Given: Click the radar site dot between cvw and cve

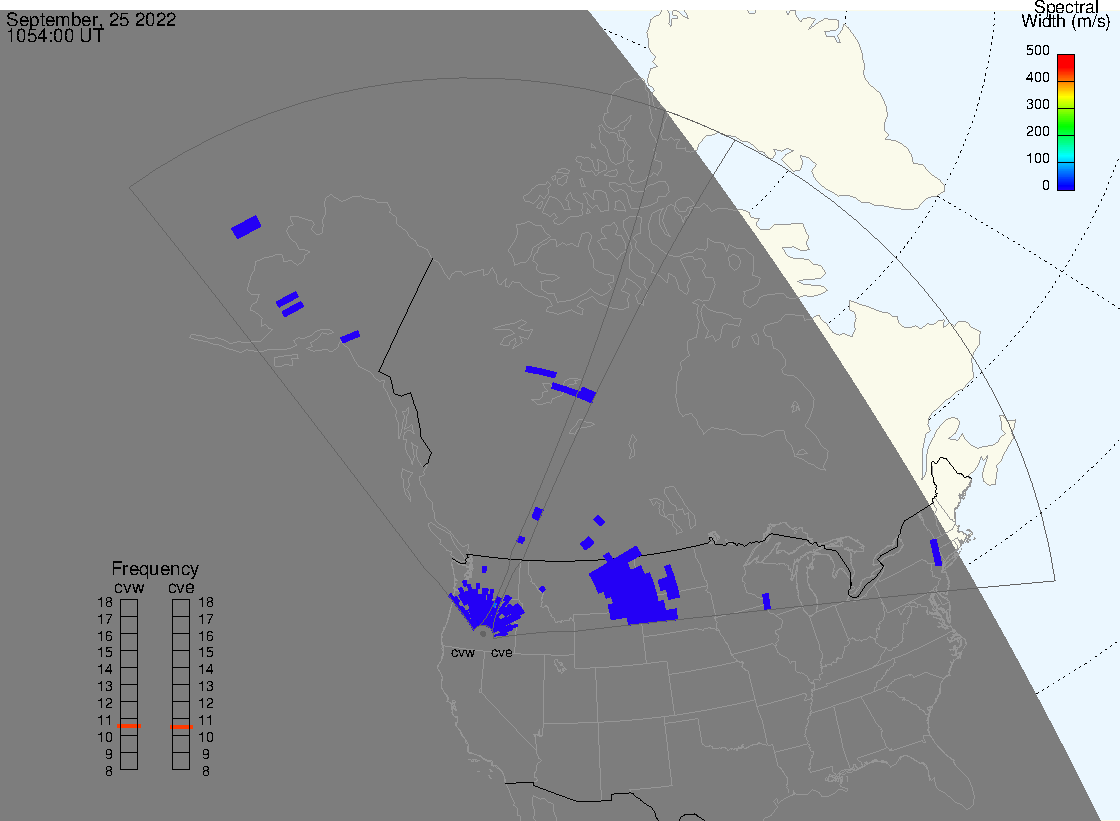Looking at the screenshot, I should click(x=483, y=634).
